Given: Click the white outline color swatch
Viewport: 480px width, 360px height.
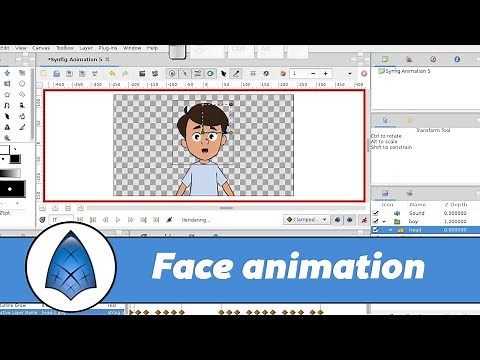Looking at the screenshot, I should [4, 150].
